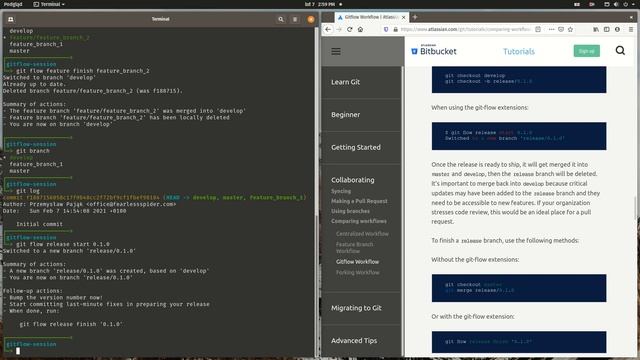Toggle reader view in address bar
Viewport: 640px width, 360px height.
tap(538, 29)
